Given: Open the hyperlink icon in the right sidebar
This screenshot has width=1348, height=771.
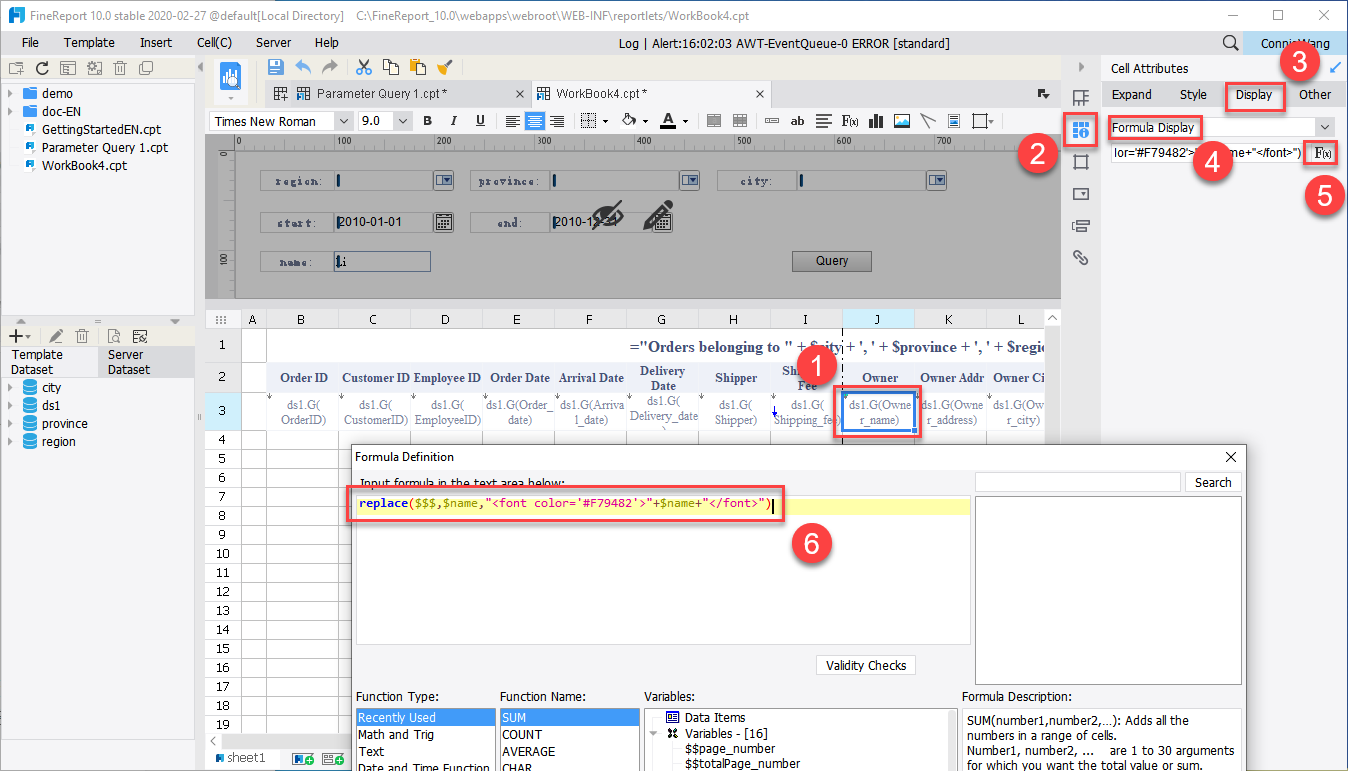Looking at the screenshot, I should pos(1081,257).
